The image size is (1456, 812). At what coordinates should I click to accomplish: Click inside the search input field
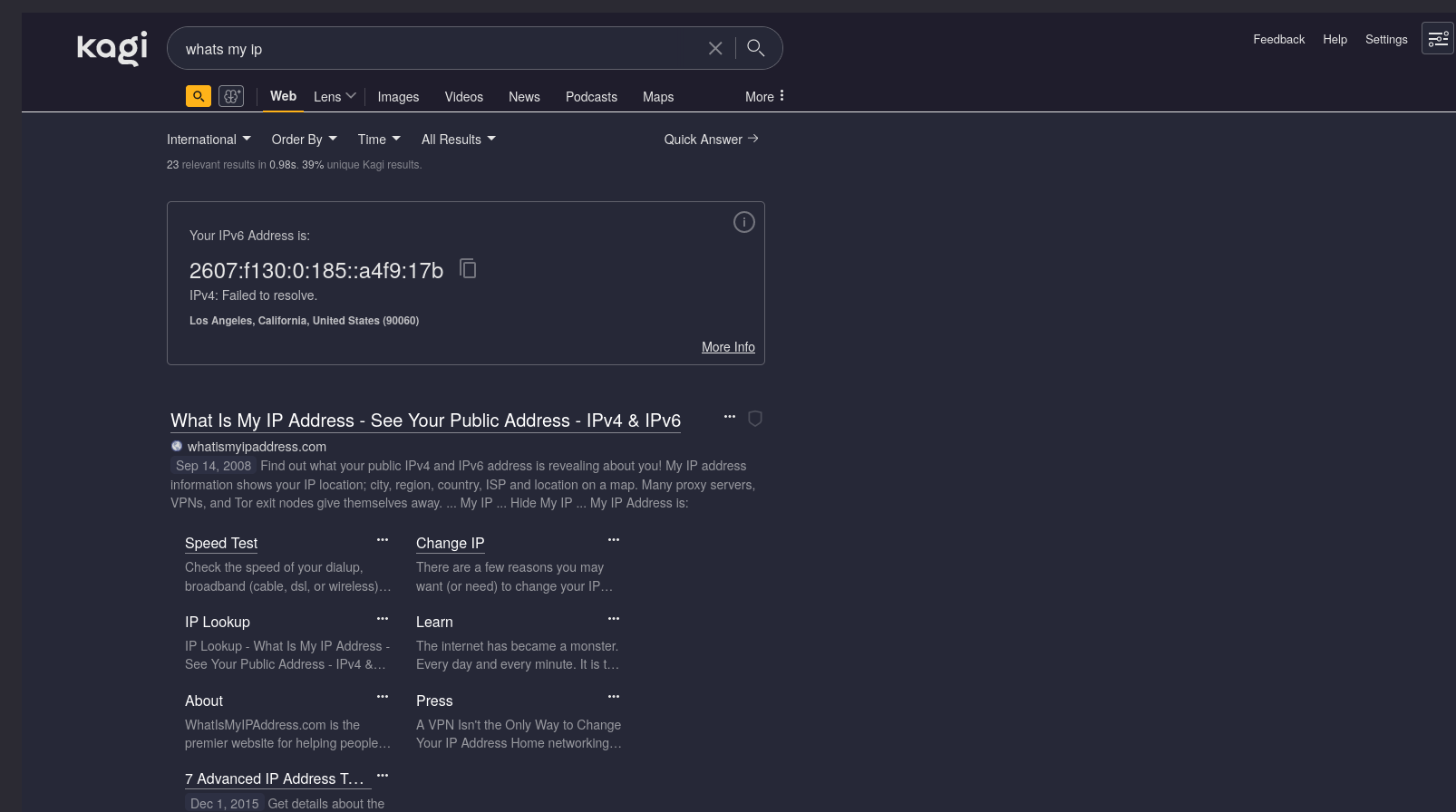click(435, 49)
